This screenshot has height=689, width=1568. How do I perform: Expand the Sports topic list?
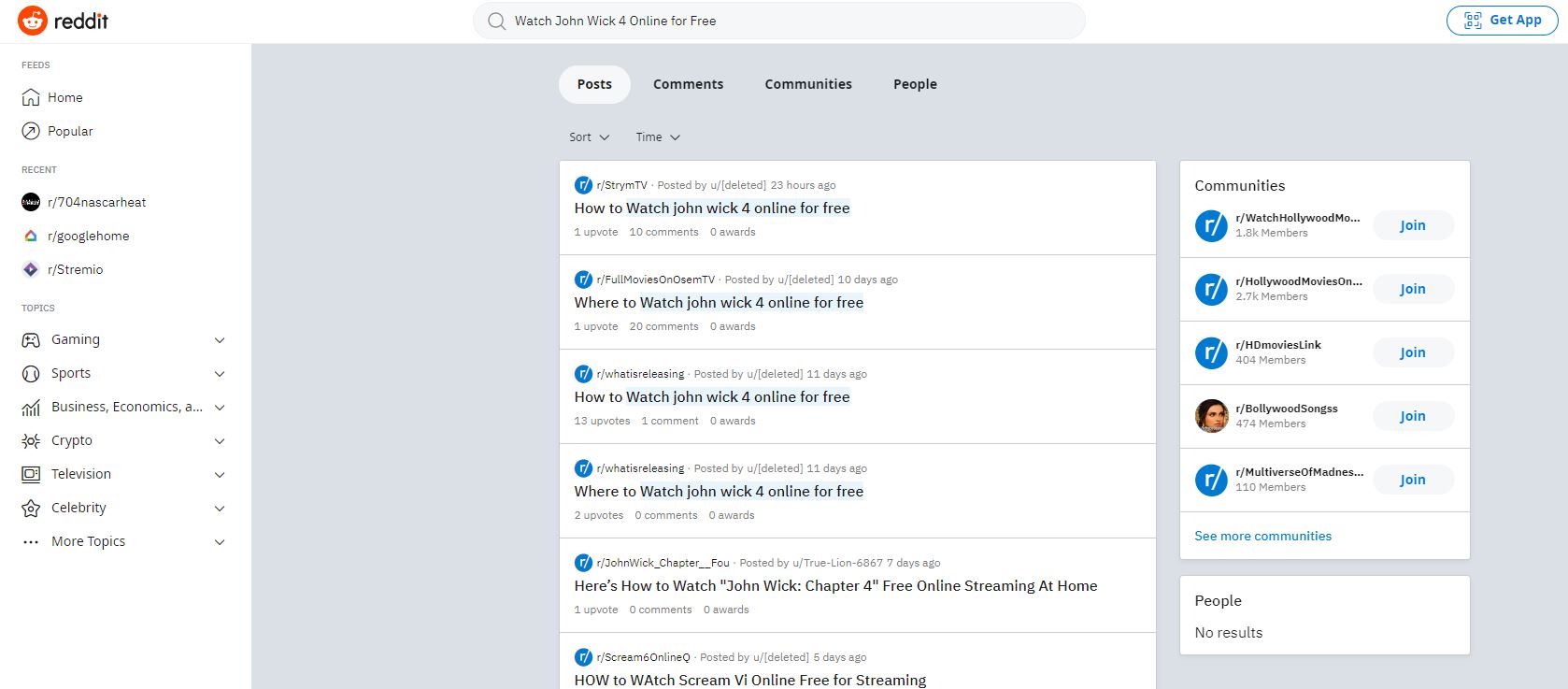click(x=220, y=374)
